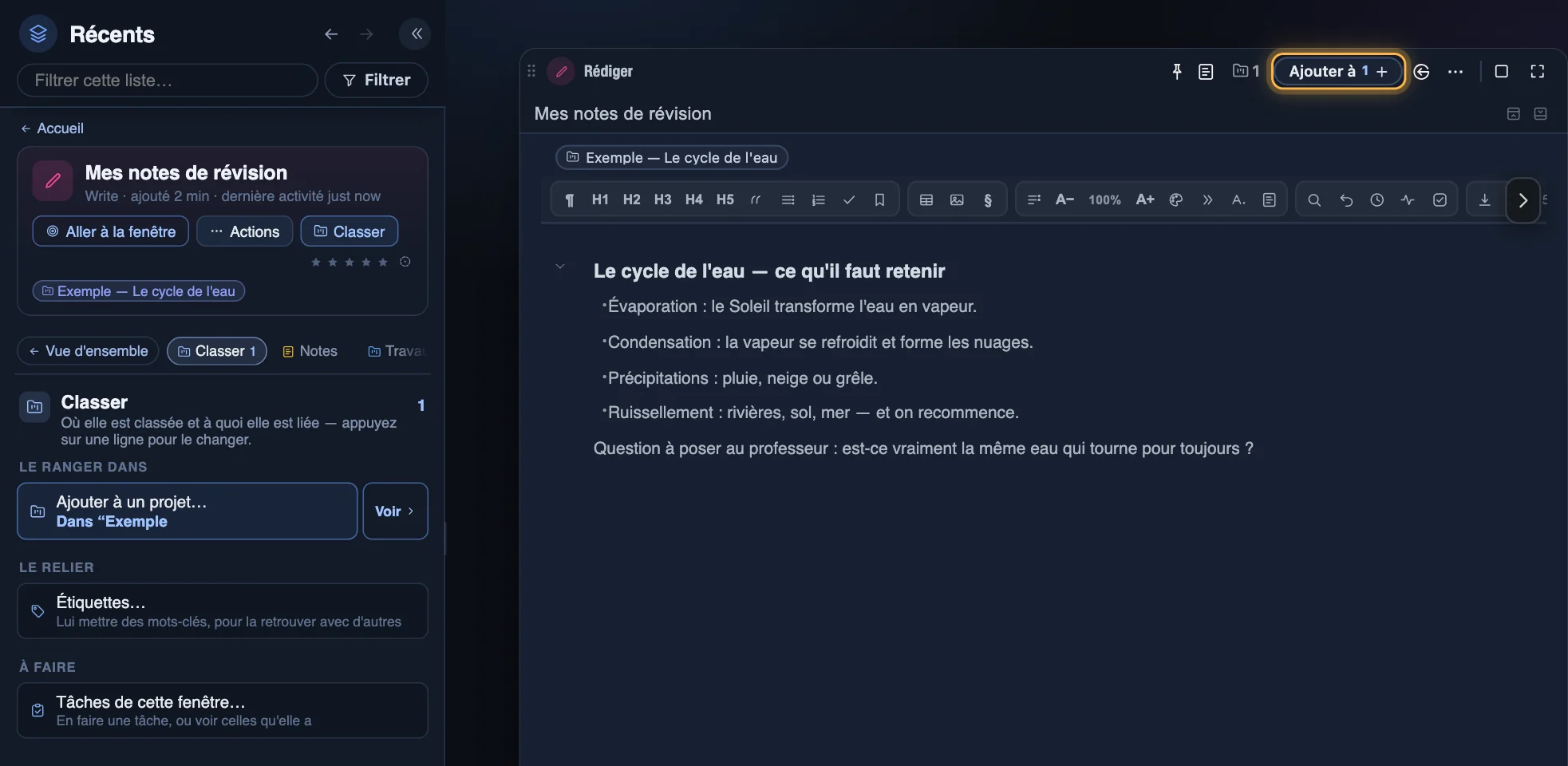This screenshot has width=1568, height=766.
Task: Increase font size with A+ button
Action: [x=1144, y=199]
